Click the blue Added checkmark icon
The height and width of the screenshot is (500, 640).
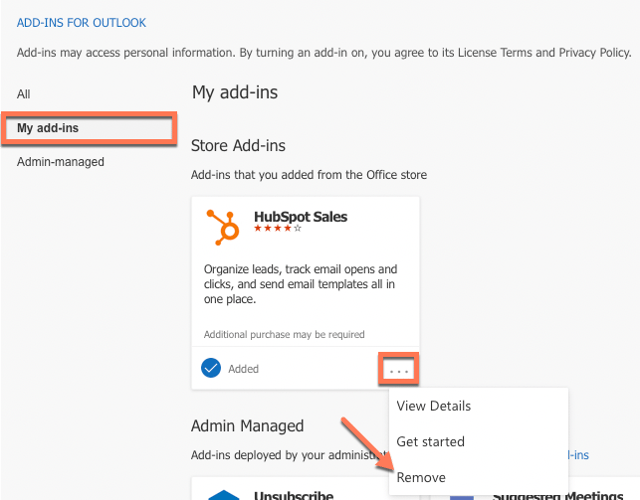click(x=211, y=368)
